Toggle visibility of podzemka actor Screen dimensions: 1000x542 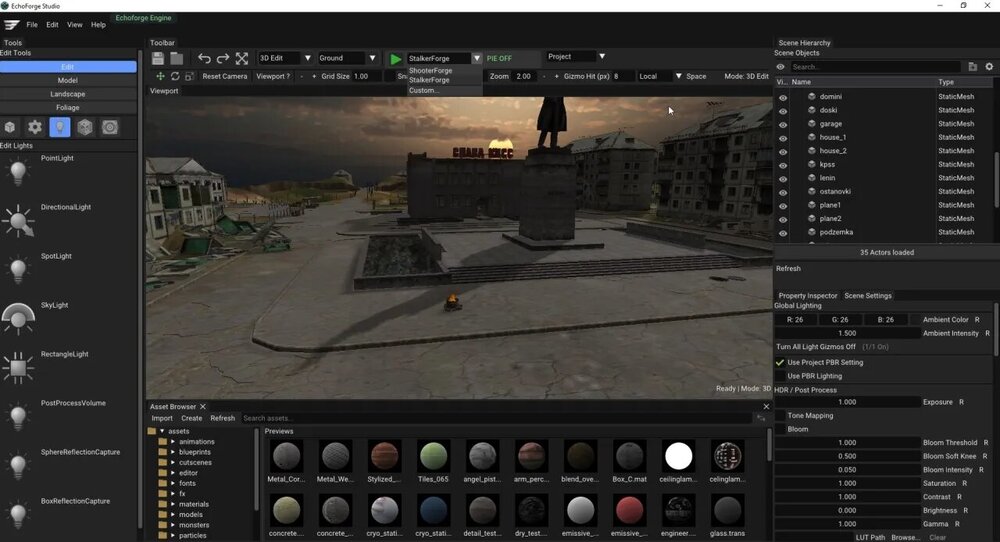click(x=783, y=233)
